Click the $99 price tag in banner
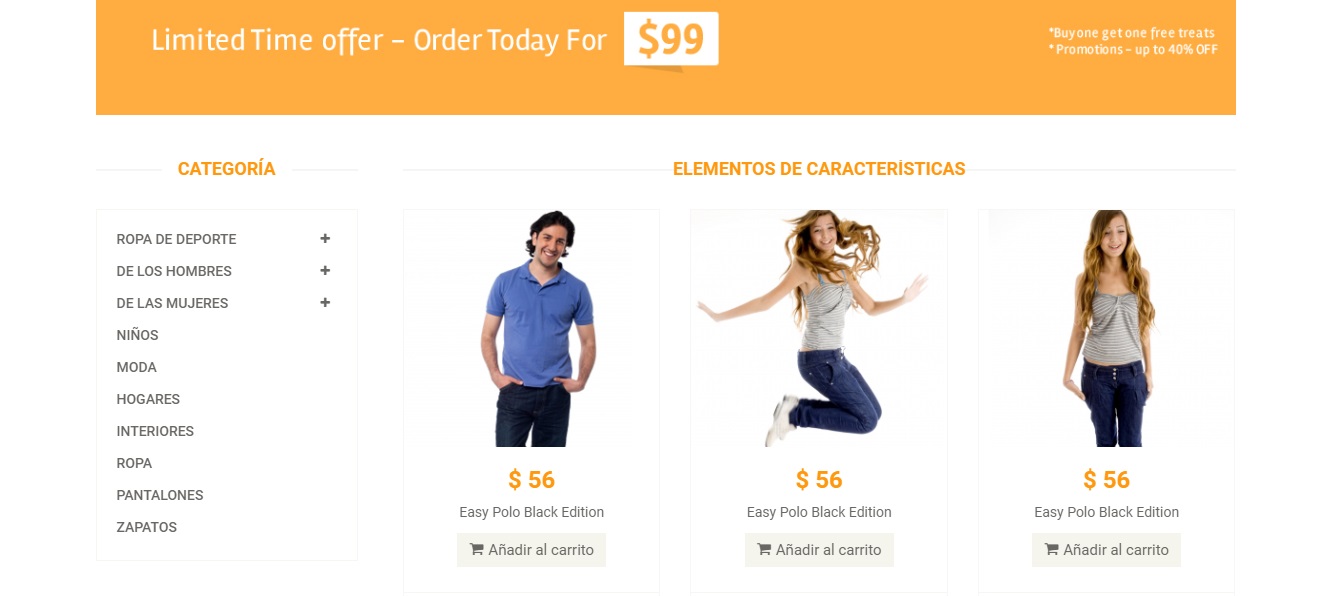This screenshot has height=596, width=1324. [671, 39]
